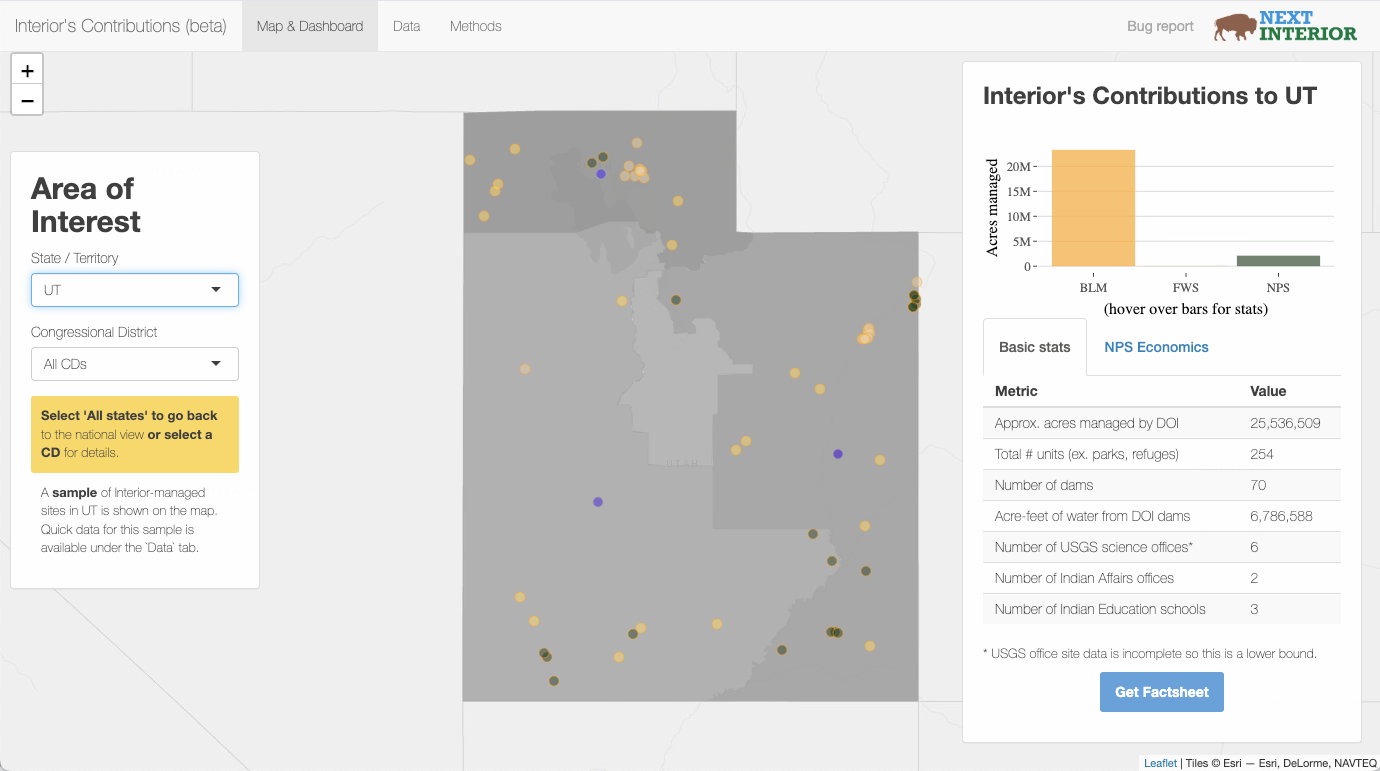Click the purple marker in eastern Utah
This screenshot has height=771, width=1380.
click(x=838, y=454)
